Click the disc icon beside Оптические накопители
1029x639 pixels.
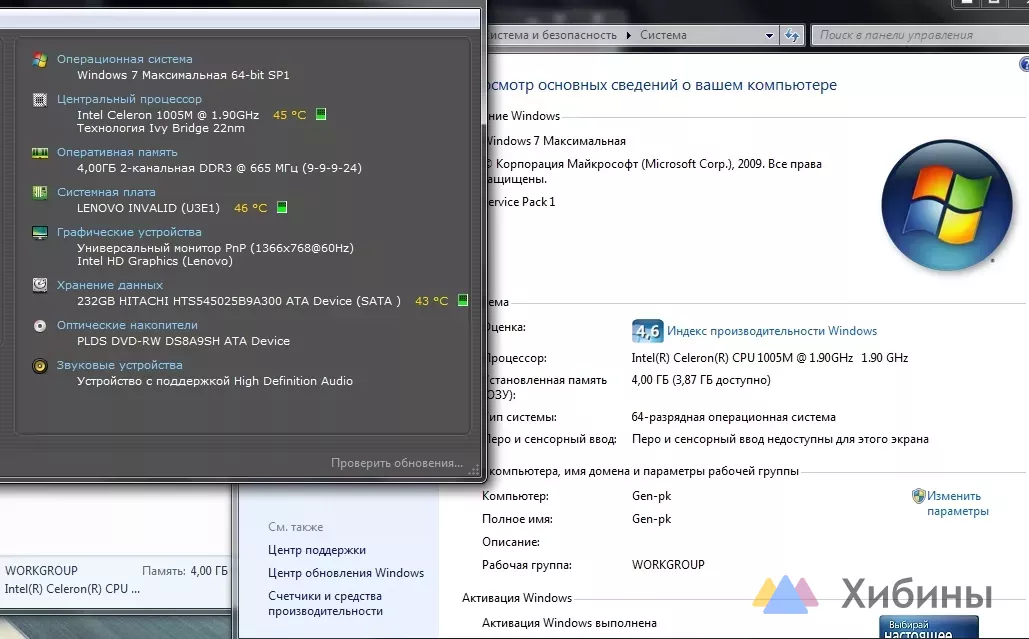pos(40,325)
